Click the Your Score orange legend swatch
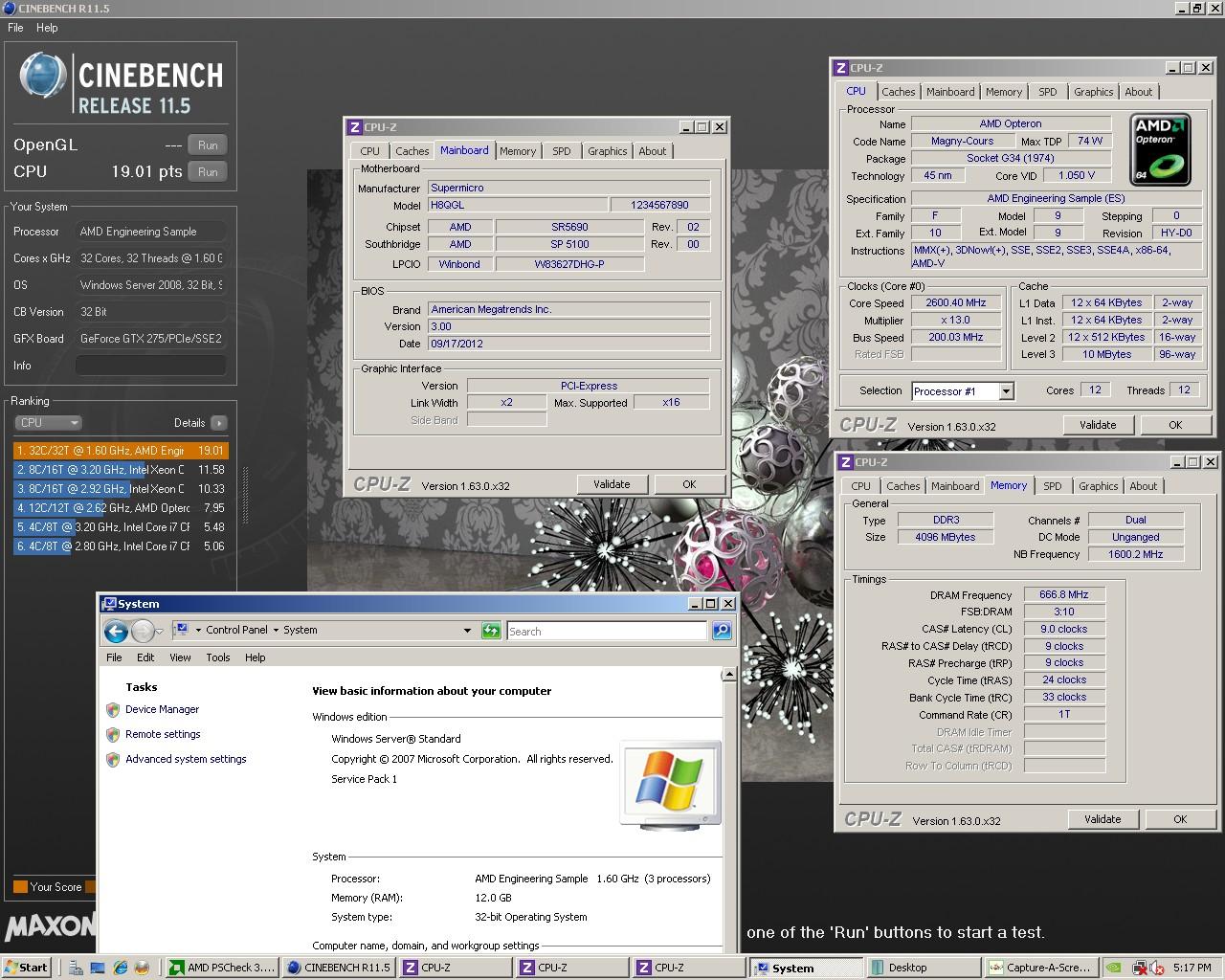 coord(20,887)
